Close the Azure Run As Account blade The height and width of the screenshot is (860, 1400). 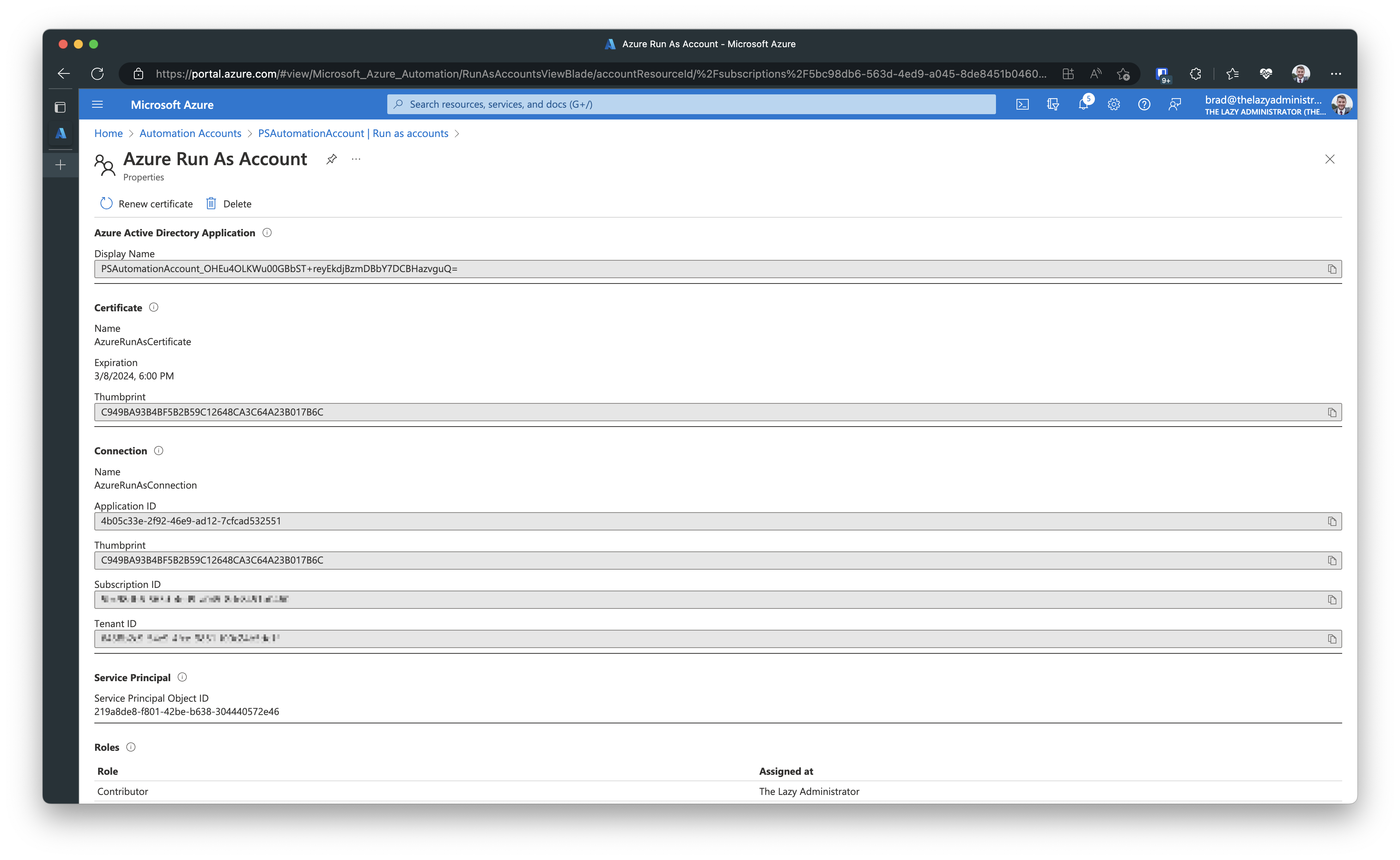1330,159
